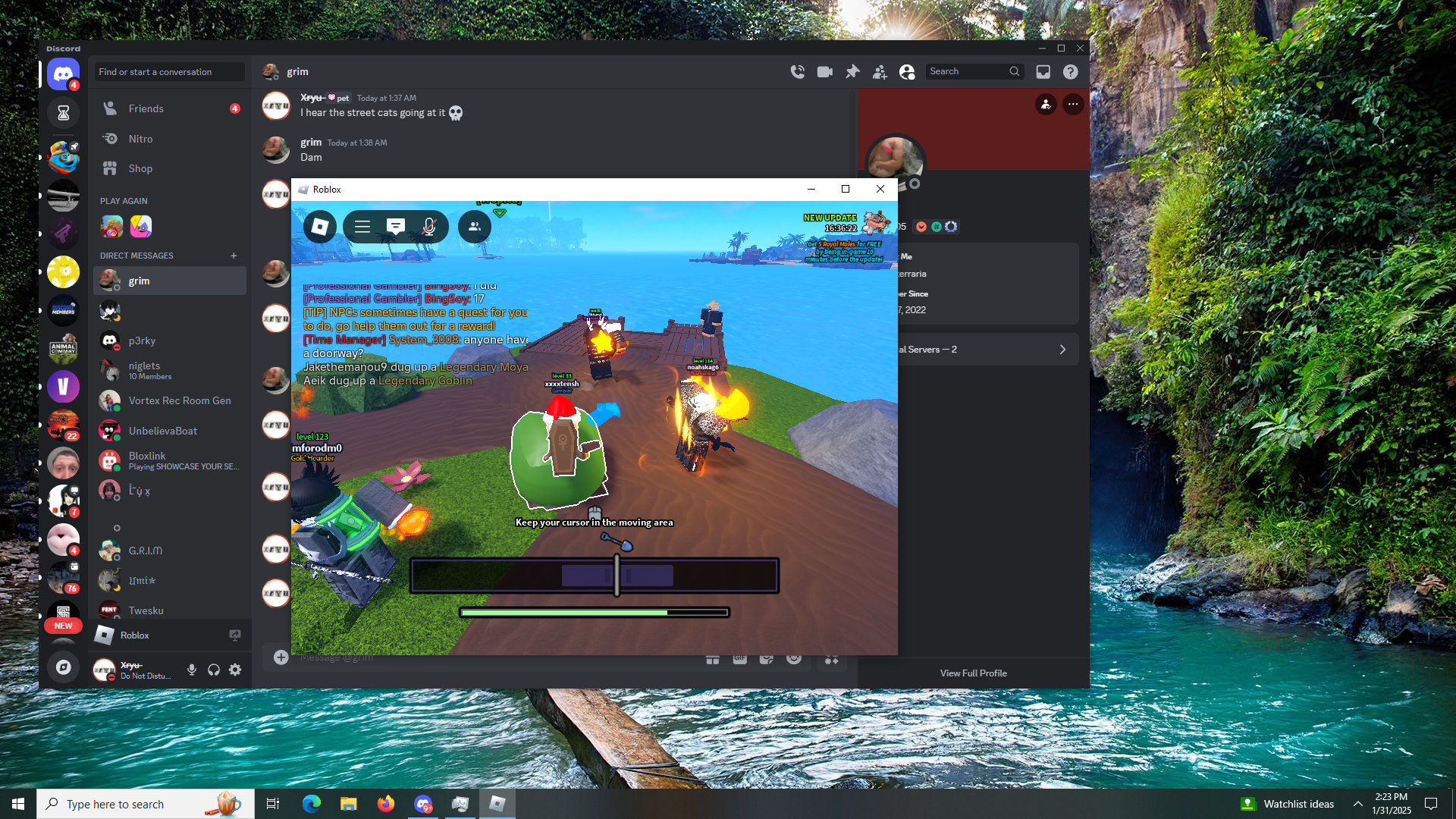Screen dimensions: 1456x819
Task: Toggle Discord headphone deafen
Action: click(214, 670)
